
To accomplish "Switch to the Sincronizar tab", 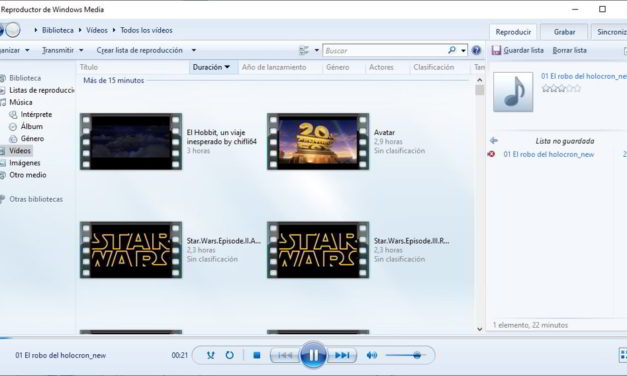I will pyautogui.click(x=609, y=32).
